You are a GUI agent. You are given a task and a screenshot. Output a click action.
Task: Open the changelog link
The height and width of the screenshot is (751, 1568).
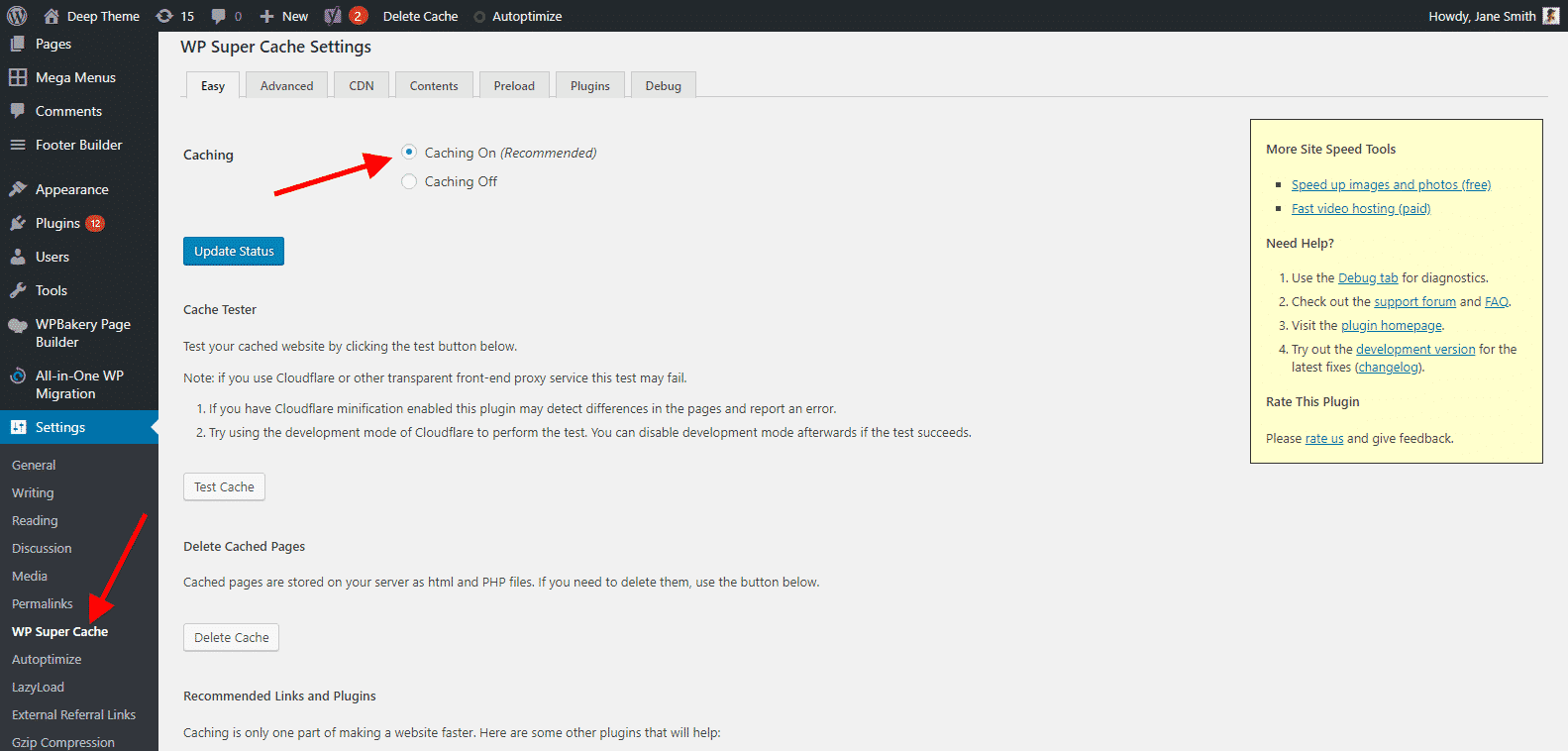click(x=1388, y=367)
